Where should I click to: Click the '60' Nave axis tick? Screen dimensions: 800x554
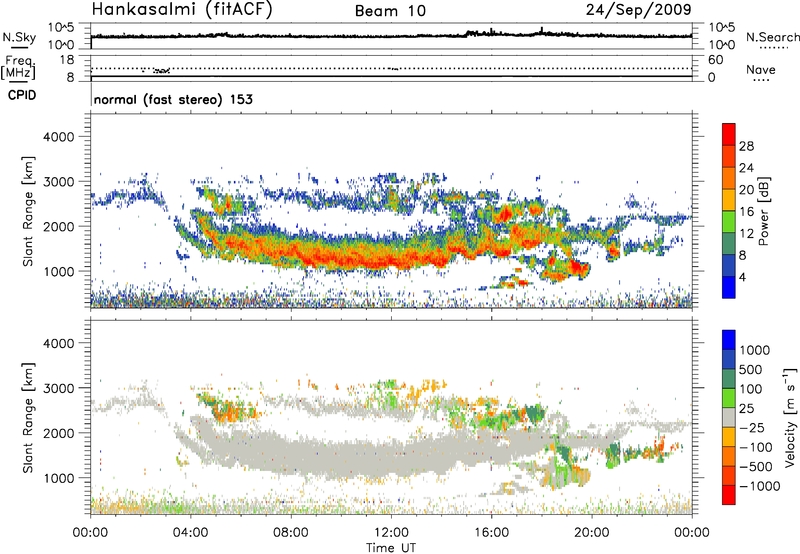(716, 60)
